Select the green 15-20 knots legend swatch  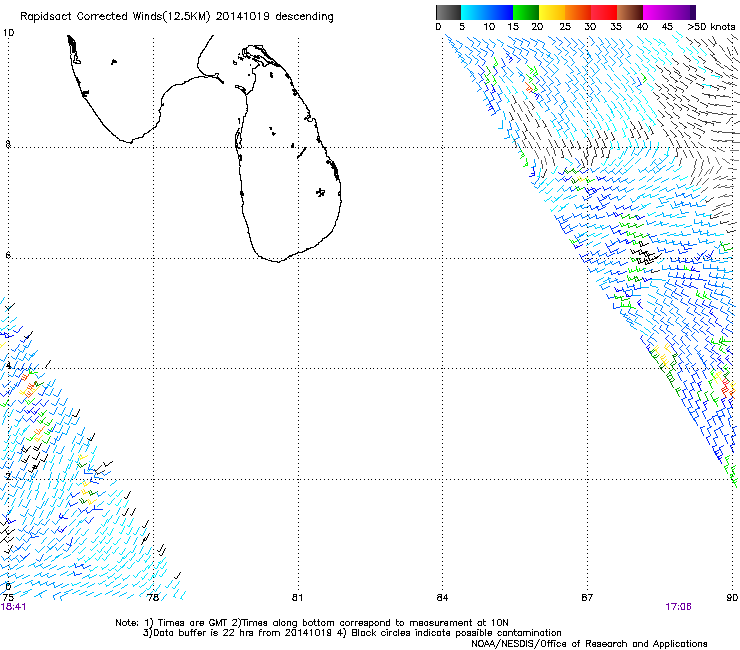point(526,12)
